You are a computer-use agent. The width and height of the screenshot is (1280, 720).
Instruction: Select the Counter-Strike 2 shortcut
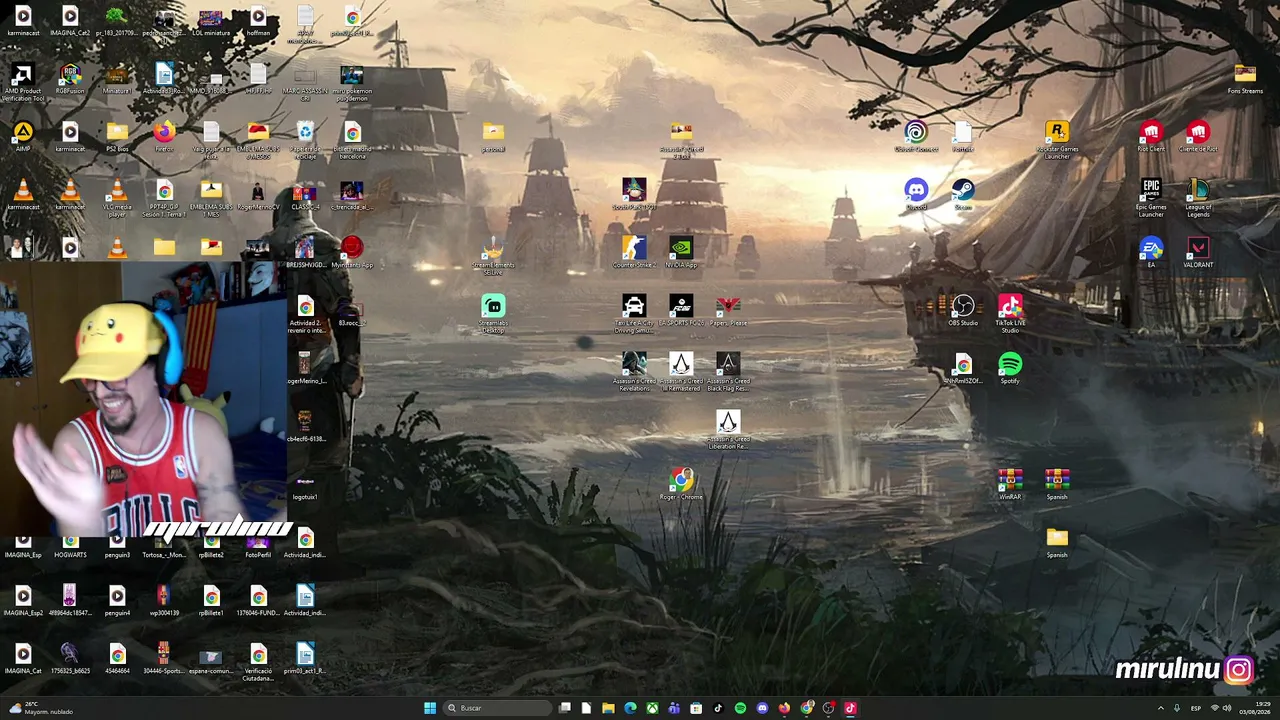pyautogui.click(x=634, y=253)
